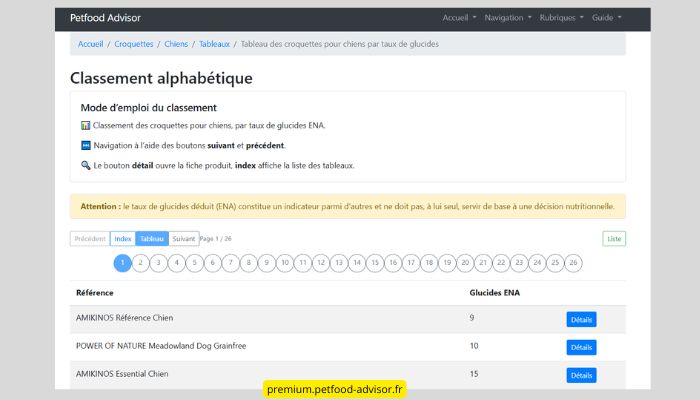This screenshot has height=400, width=700.
Task: Open the Chiens breadcrumb link
Action: 176,44
